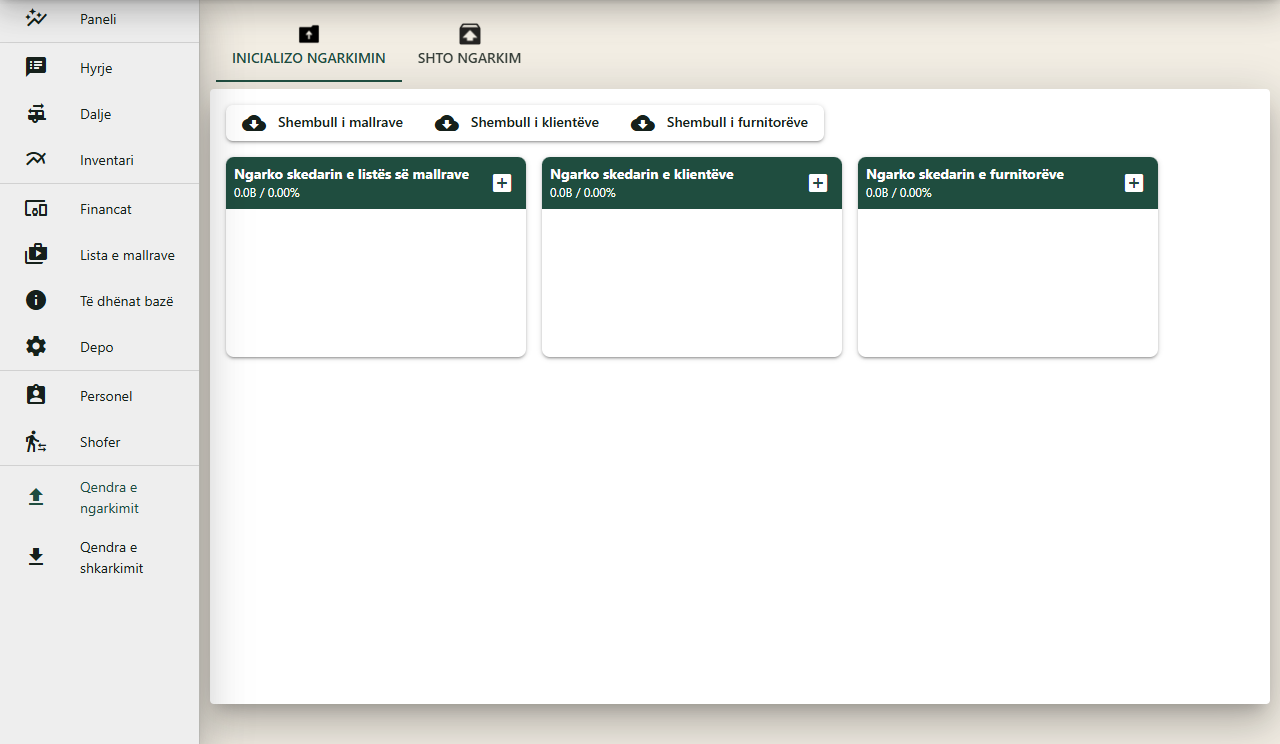
Task: Switch to Inicializo Ngarkimin tab
Action: (x=309, y=46)
